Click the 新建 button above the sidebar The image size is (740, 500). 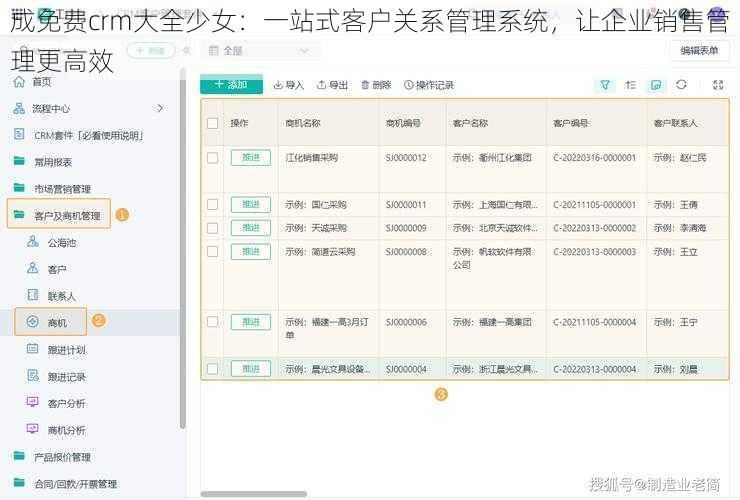pos(151,51)
